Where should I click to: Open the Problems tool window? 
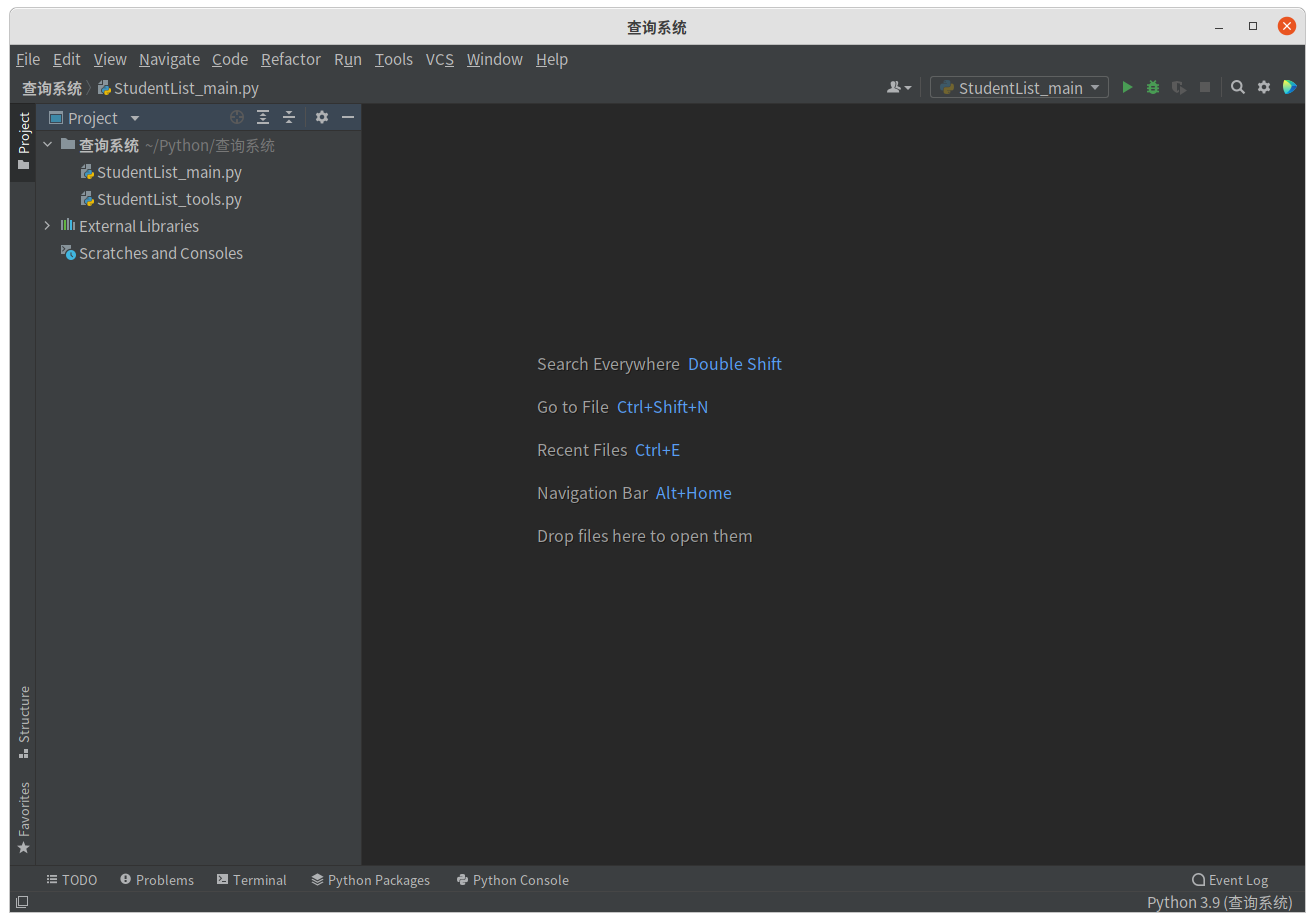[157, 880]
